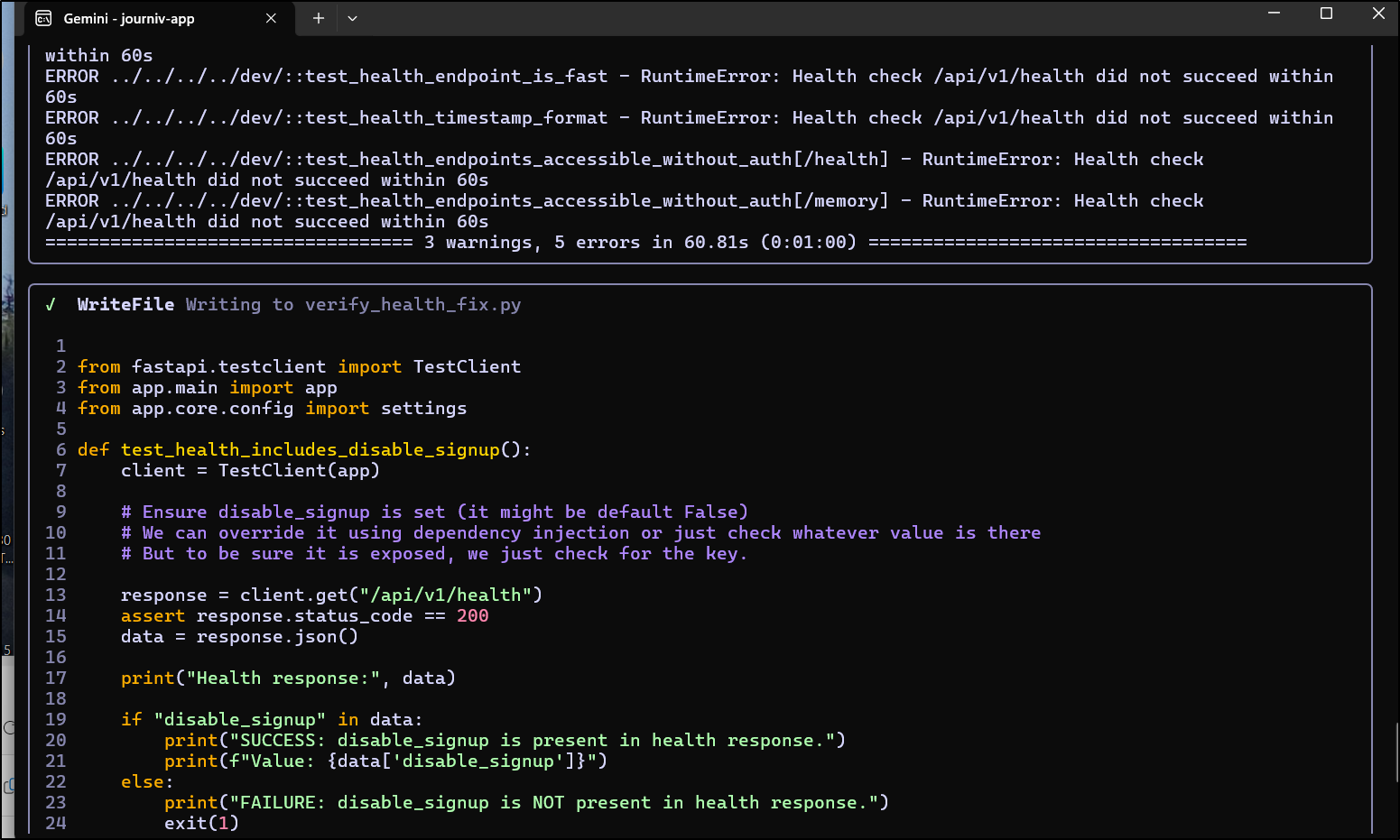Maximize the terminal window
Screen dimensions: 1400x840
click(1326, 14)
